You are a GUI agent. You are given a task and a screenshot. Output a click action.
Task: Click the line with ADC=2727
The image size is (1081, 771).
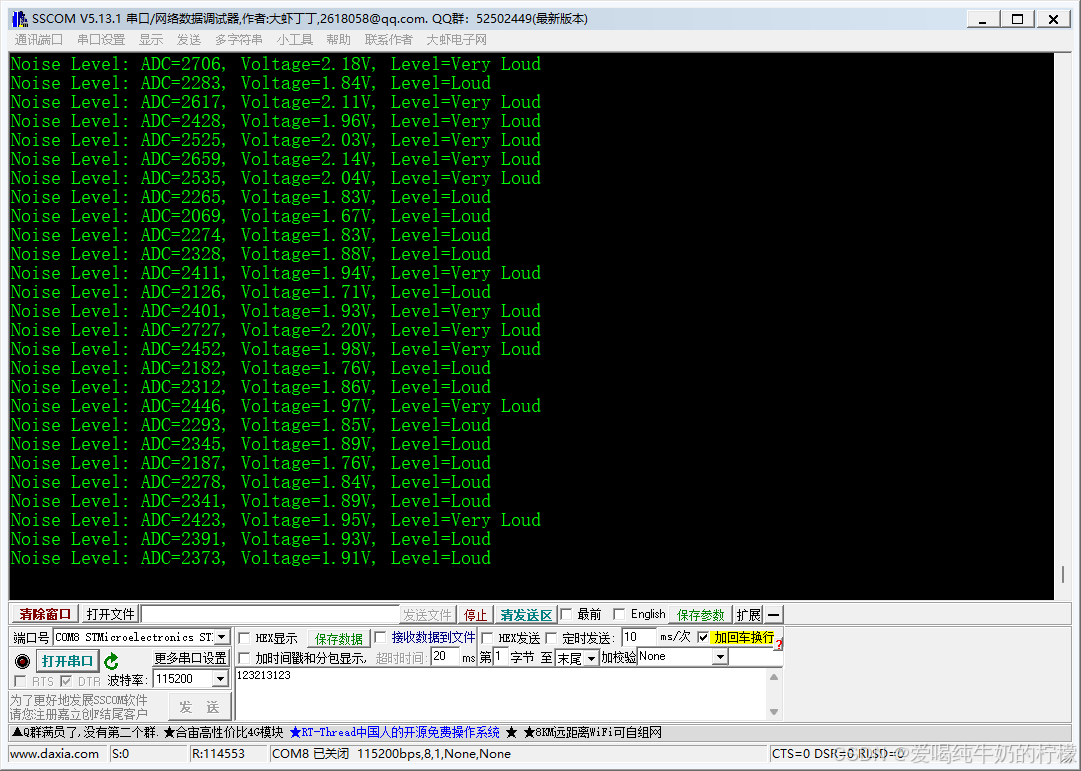click(x=276, y=330)
